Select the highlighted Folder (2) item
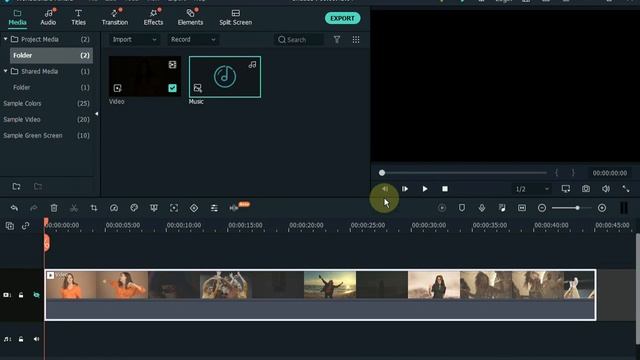Screen dimensions: 640x360 (x=51, y=56)
